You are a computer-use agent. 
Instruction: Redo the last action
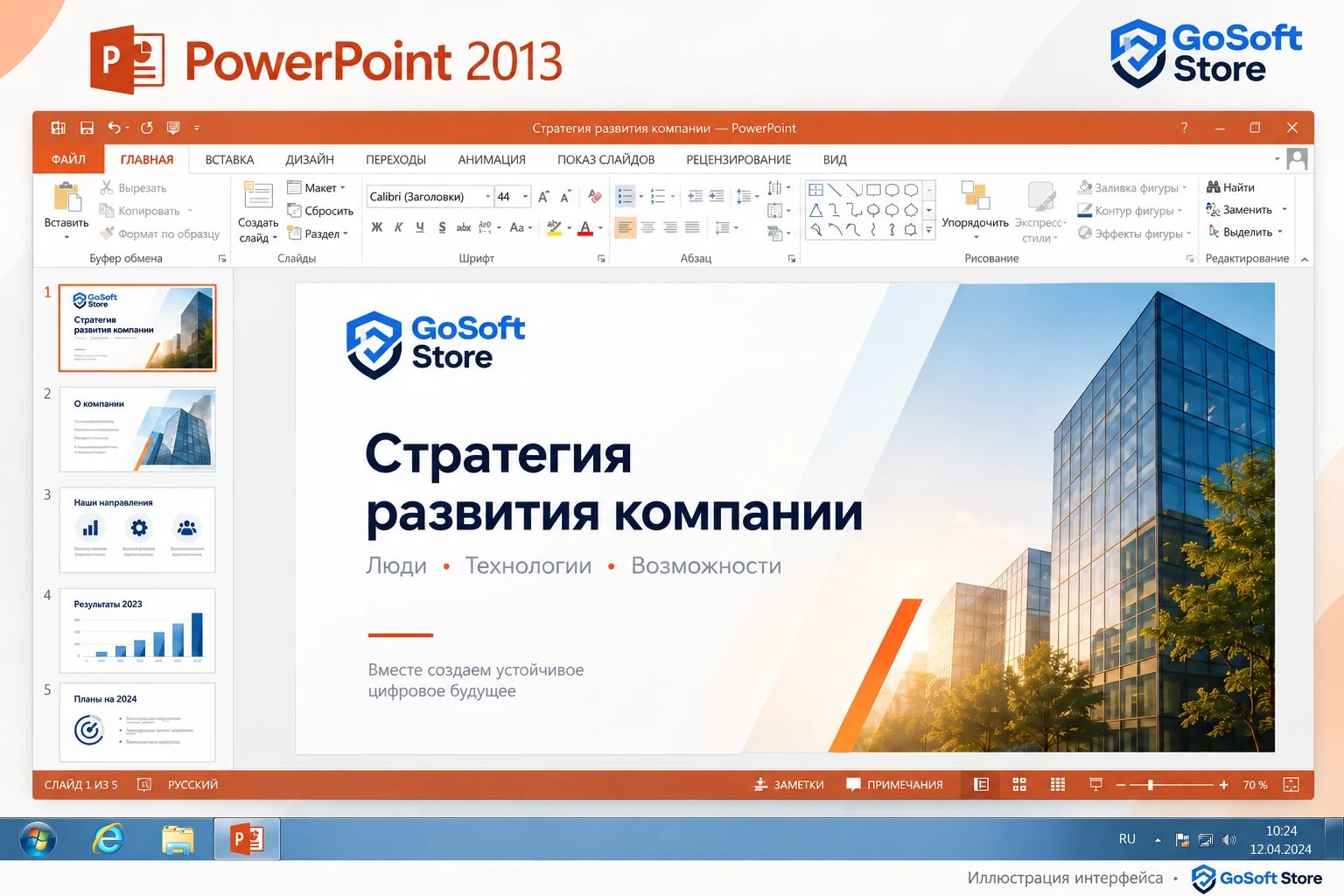tap(147, 128)
